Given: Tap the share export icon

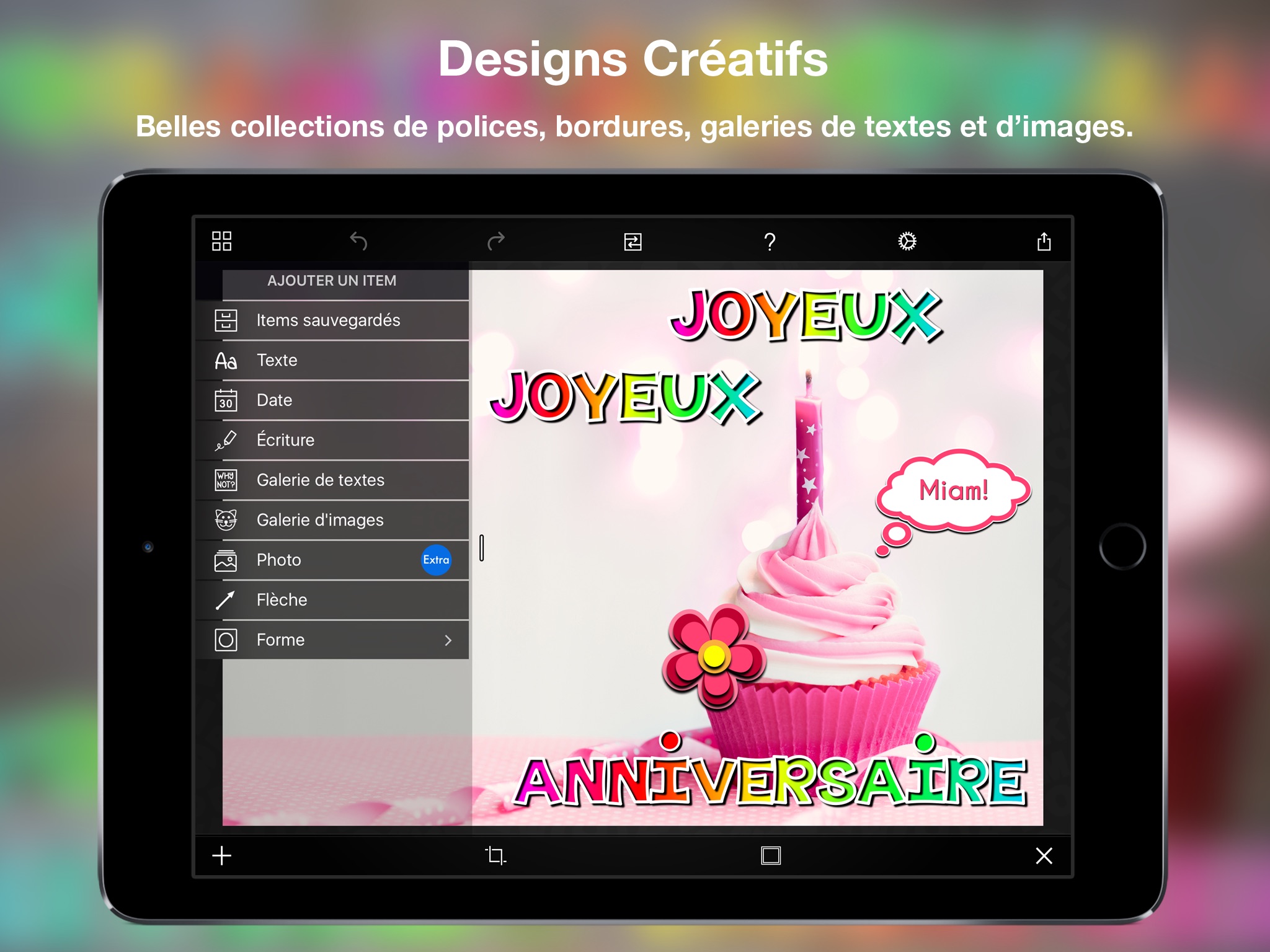Looking at the screenshot, I should pos(1044,241).
